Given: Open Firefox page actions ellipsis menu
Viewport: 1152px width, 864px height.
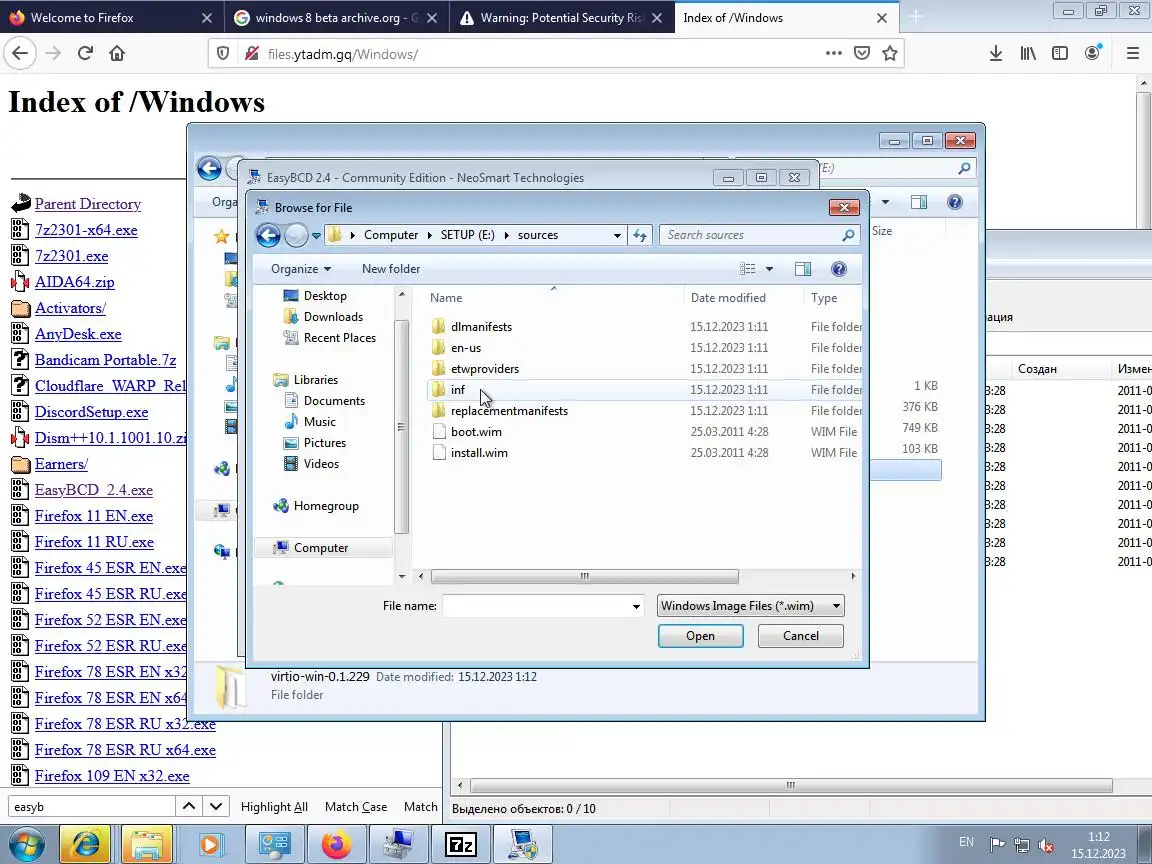Looking at the screenshot, I should pyautogui.click(x=833, y=54).
